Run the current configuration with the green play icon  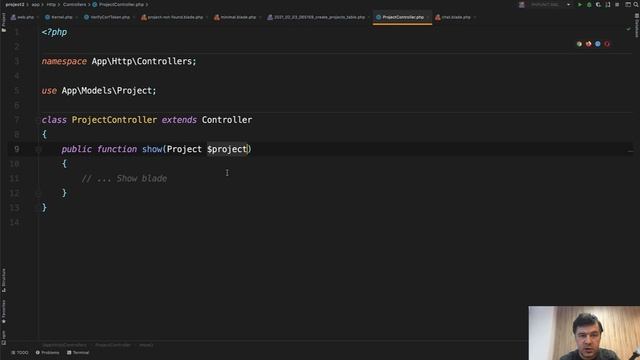click(580, 4)
